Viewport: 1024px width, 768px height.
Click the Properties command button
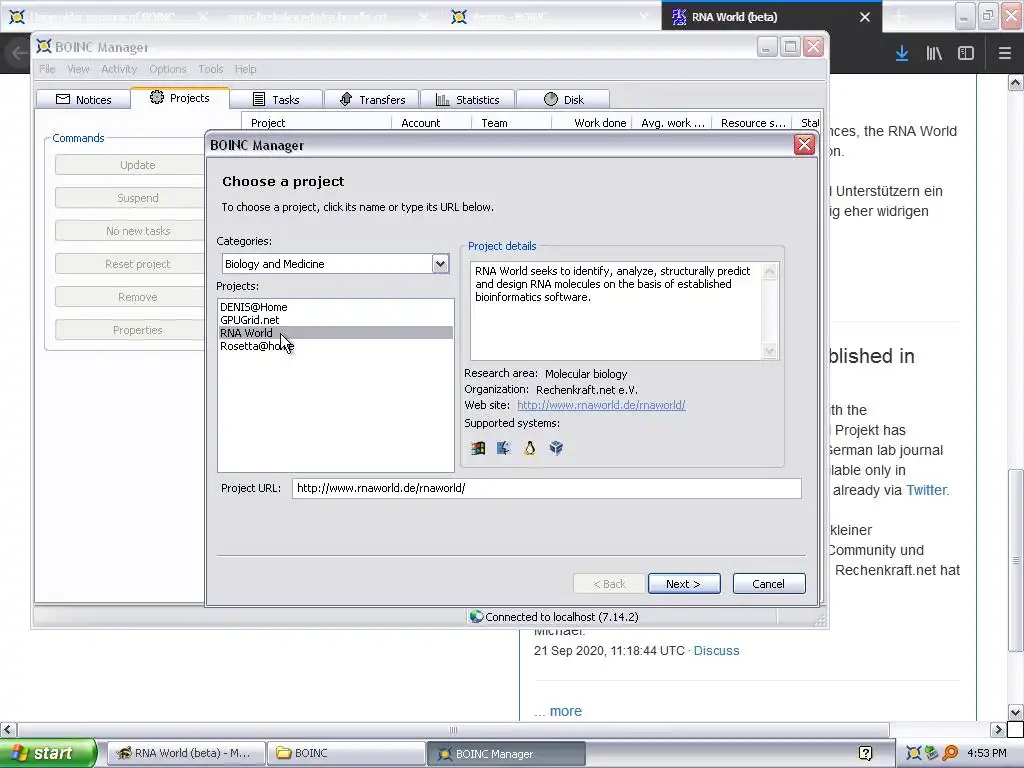(x=131, y=330)
